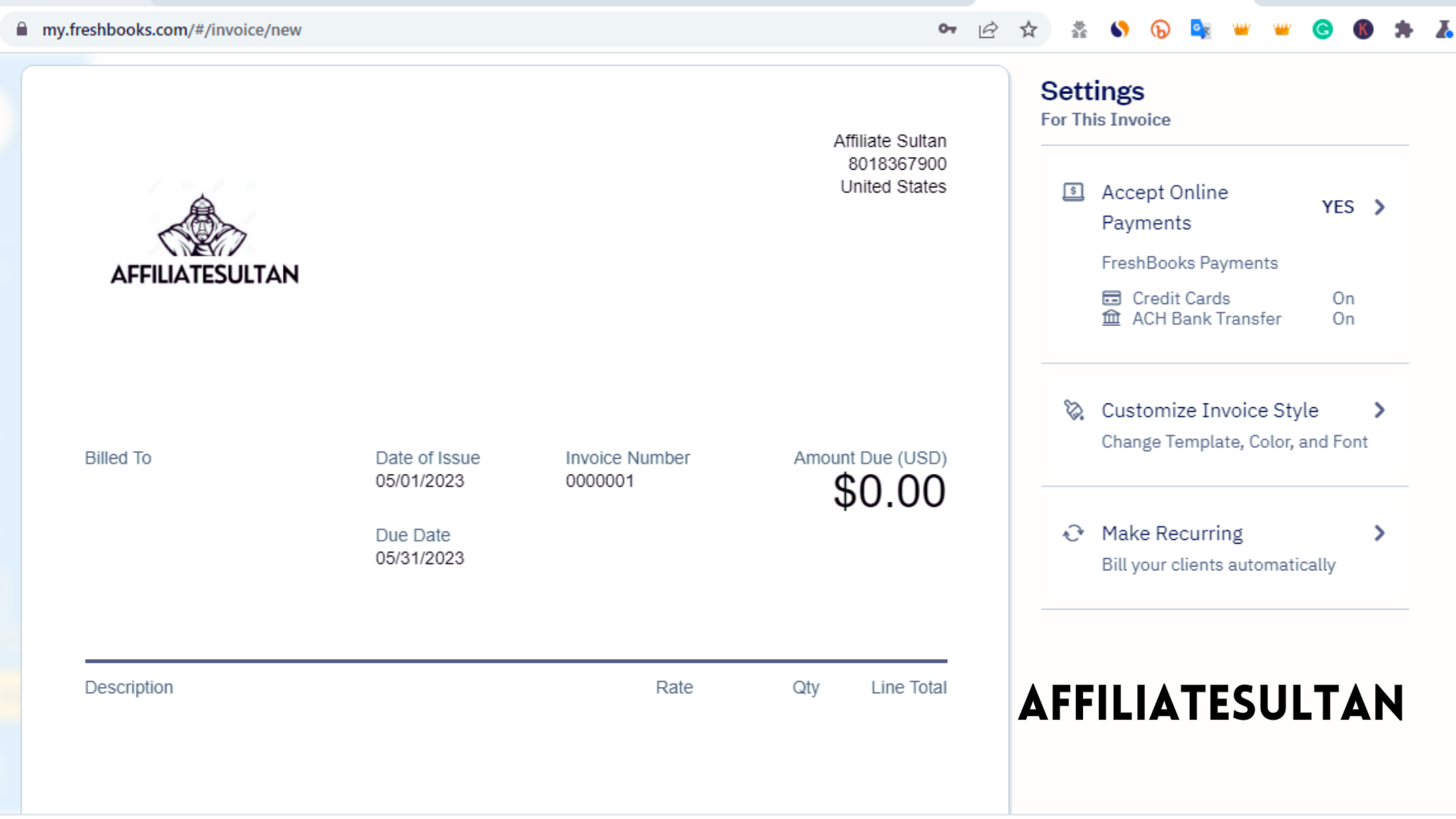Expand the Accept Online Payments settings

(x=1381, y=207)
